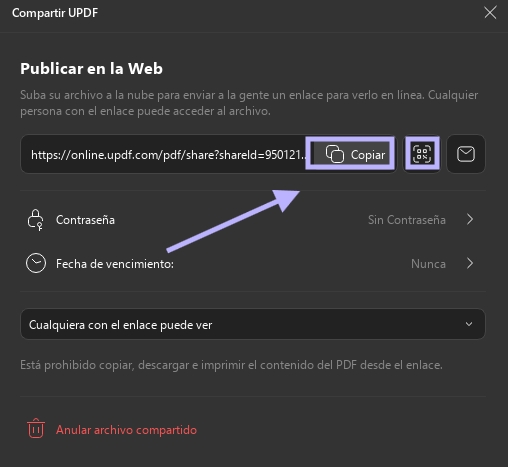Expand Fecha de vencimiento chevron
This screenshot has width=508, height=467.
coord(470,263)
